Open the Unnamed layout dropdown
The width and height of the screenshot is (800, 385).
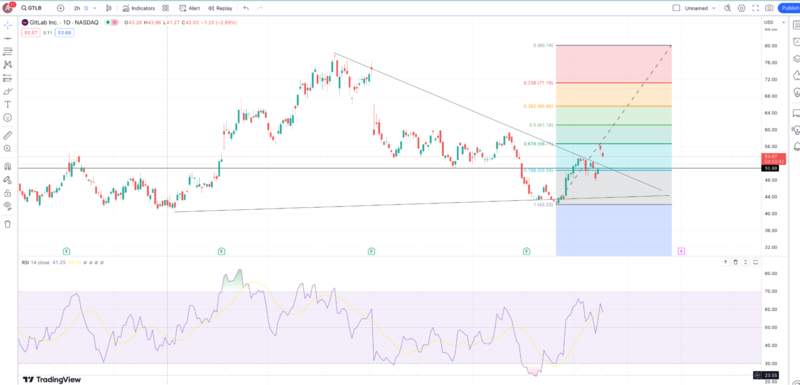[x=700, y=8]
